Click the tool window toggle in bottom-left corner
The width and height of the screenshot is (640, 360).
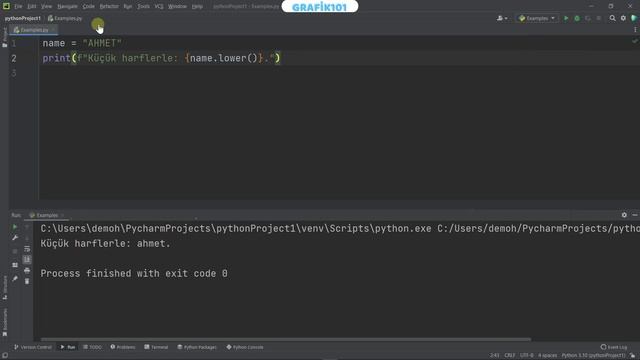(4, 356)
